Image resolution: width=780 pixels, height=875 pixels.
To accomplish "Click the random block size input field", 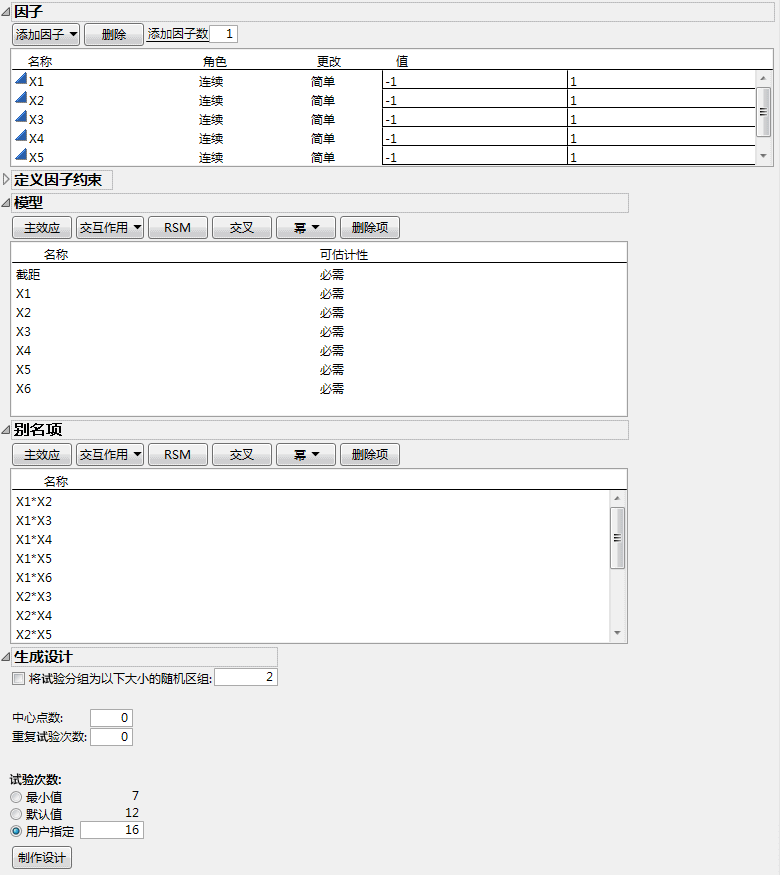I will click(246, 677).
